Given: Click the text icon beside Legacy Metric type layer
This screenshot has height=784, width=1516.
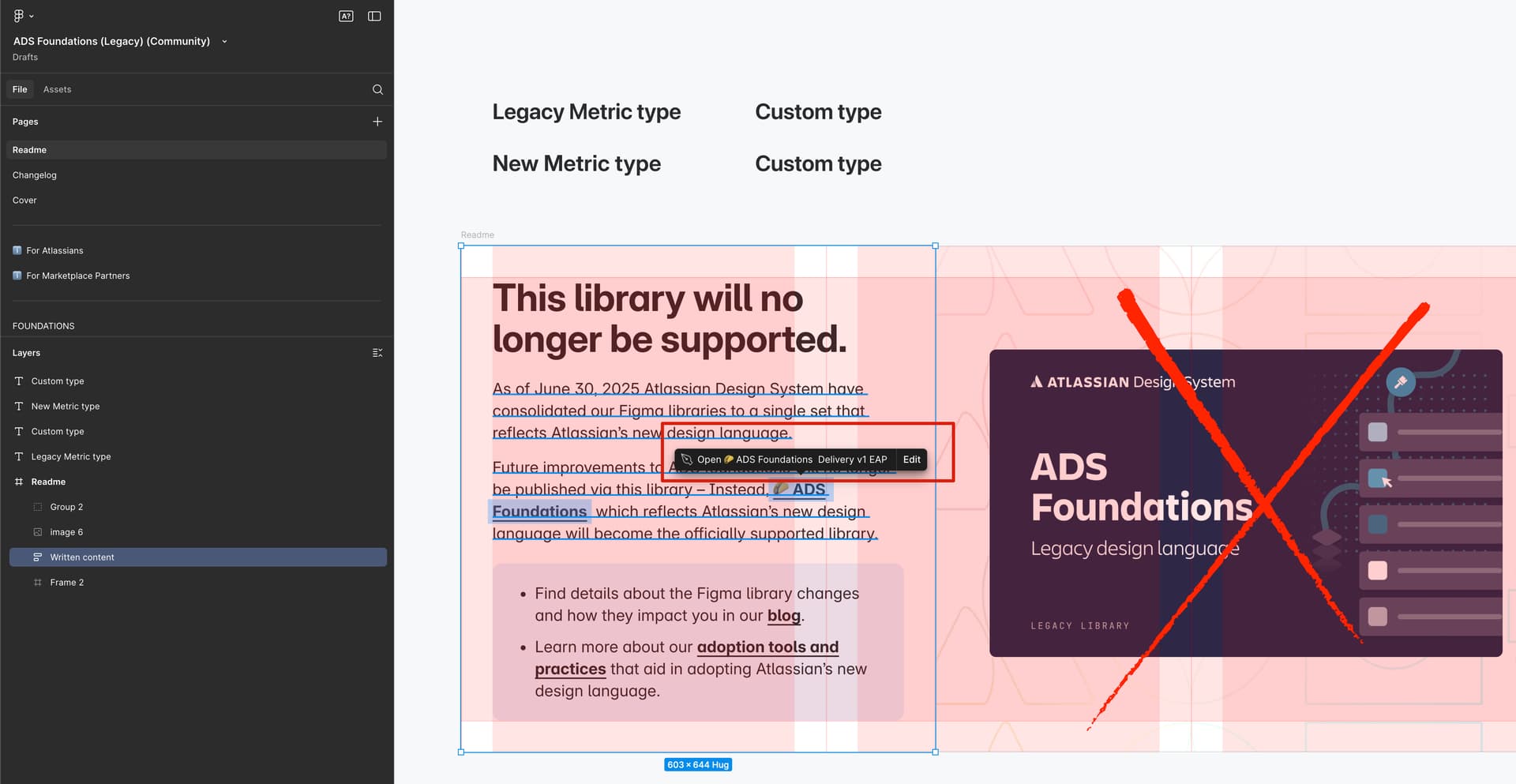Looking at the screenshot, I should (19, 457).
